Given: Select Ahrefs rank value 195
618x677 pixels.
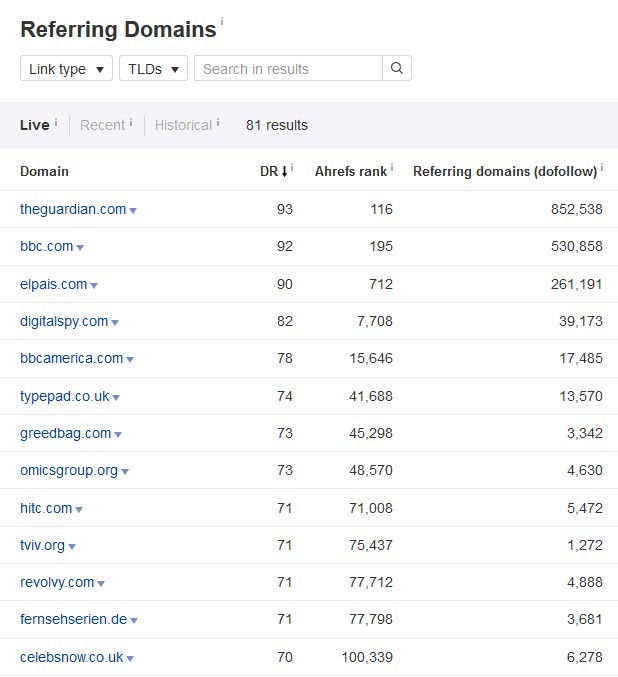Looking at the screenshot, I should pyautogui.click(x=381, y=247).
